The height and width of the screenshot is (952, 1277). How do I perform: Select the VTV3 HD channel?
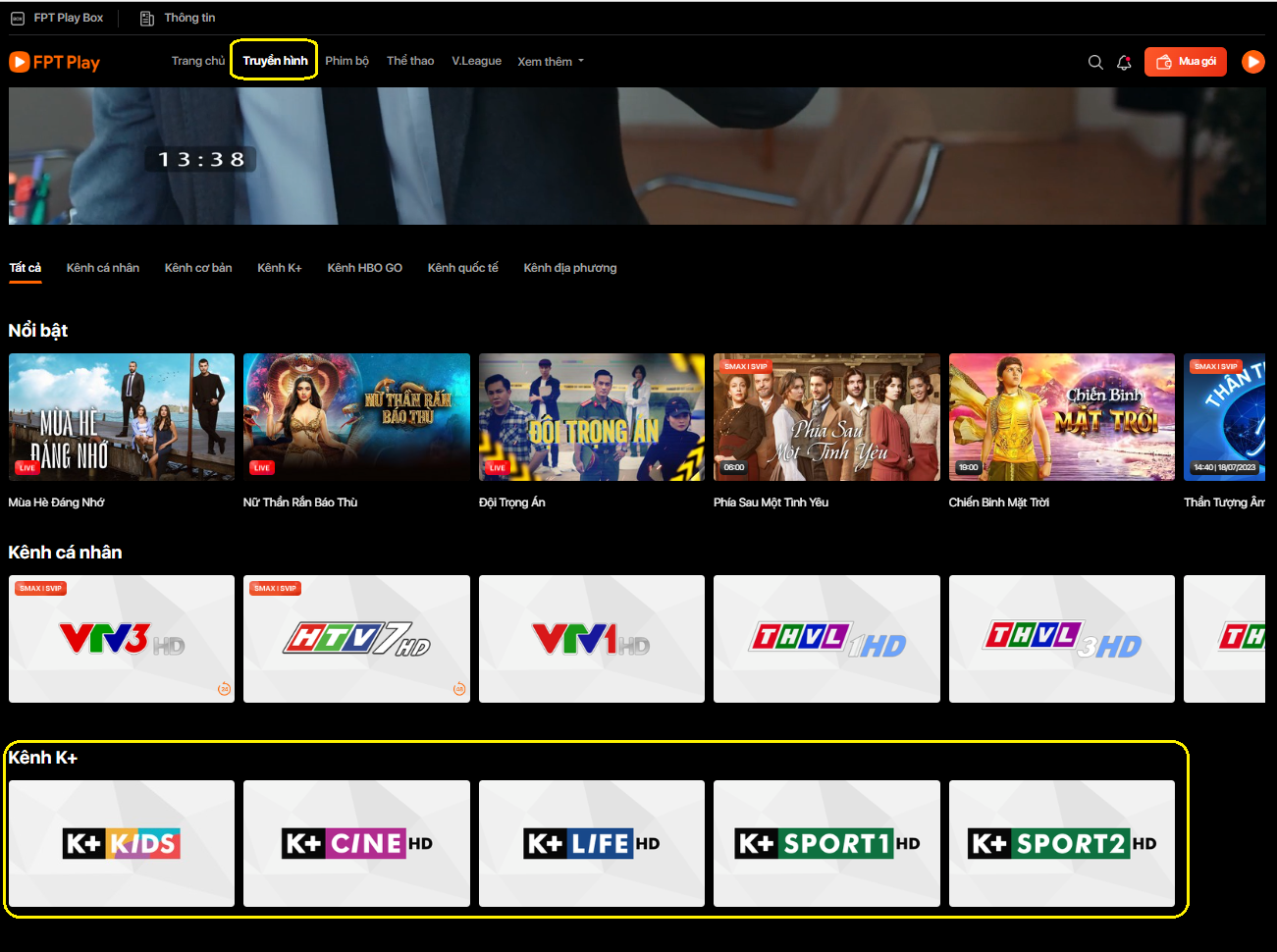click(122, 639)
